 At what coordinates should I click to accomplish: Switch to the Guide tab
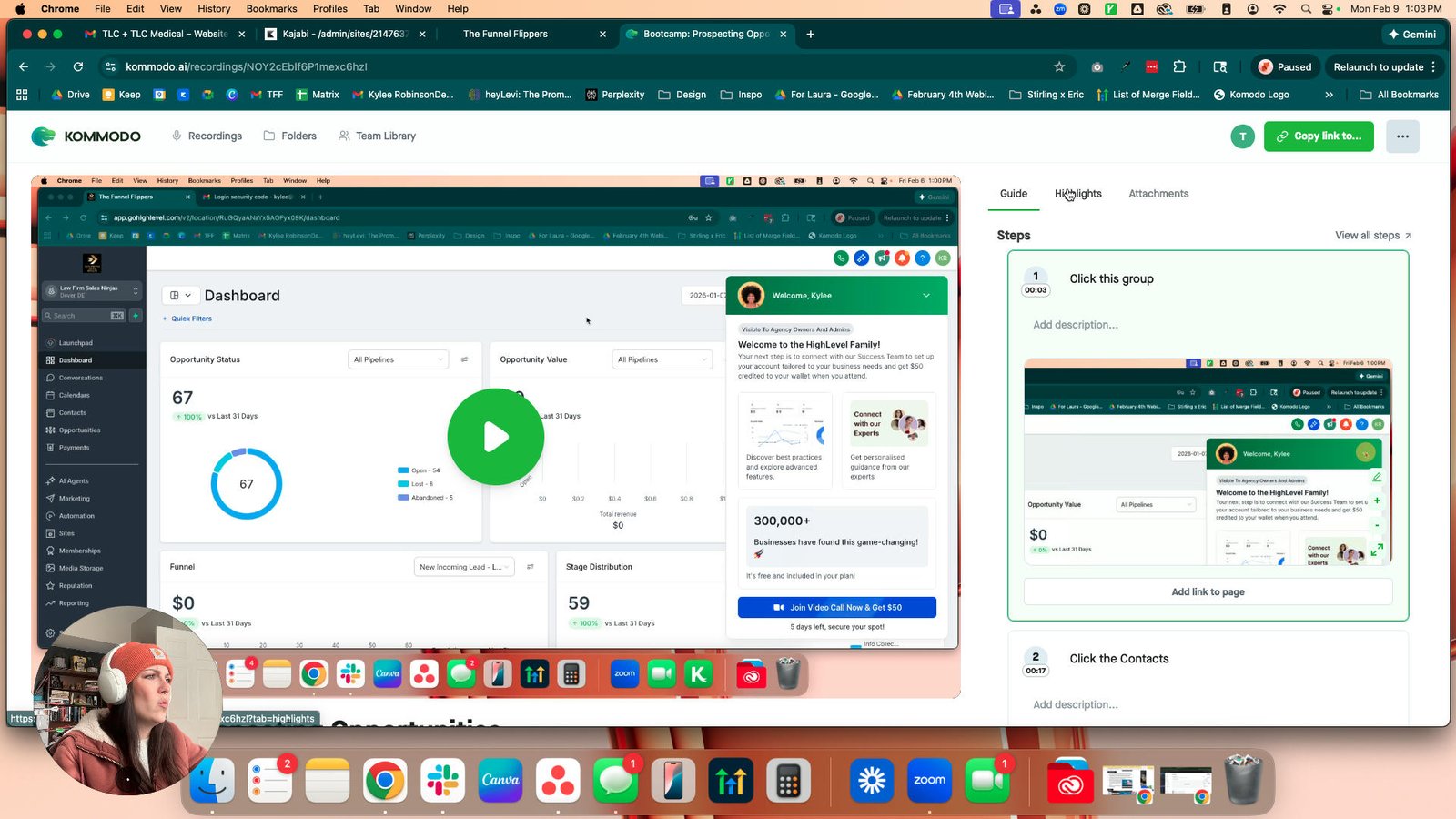[1013, 194]
